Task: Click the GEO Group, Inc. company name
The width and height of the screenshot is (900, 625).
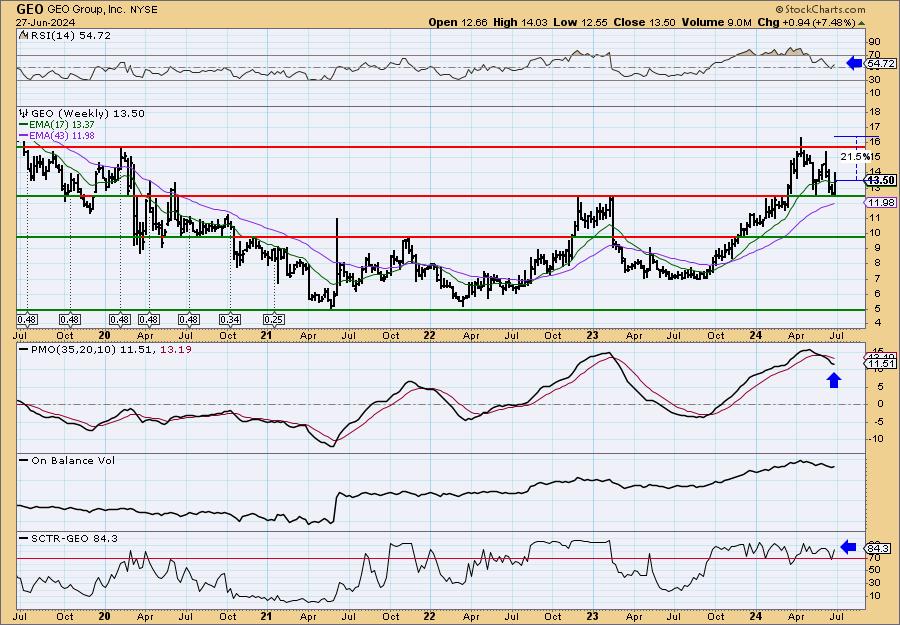Action: click(x=87, y=10)
